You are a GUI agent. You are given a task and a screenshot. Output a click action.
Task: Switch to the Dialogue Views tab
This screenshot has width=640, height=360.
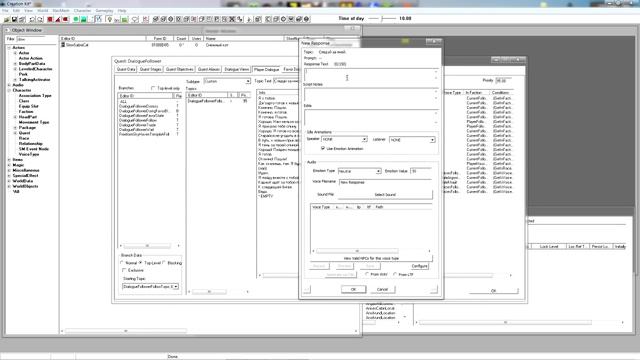point(236,69)
